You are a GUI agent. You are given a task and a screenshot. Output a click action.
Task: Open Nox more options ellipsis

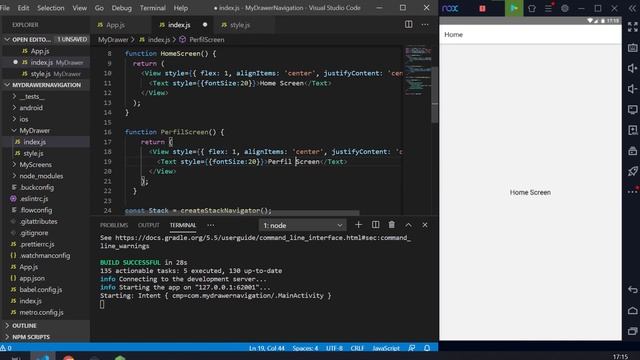tap(633, 192)
